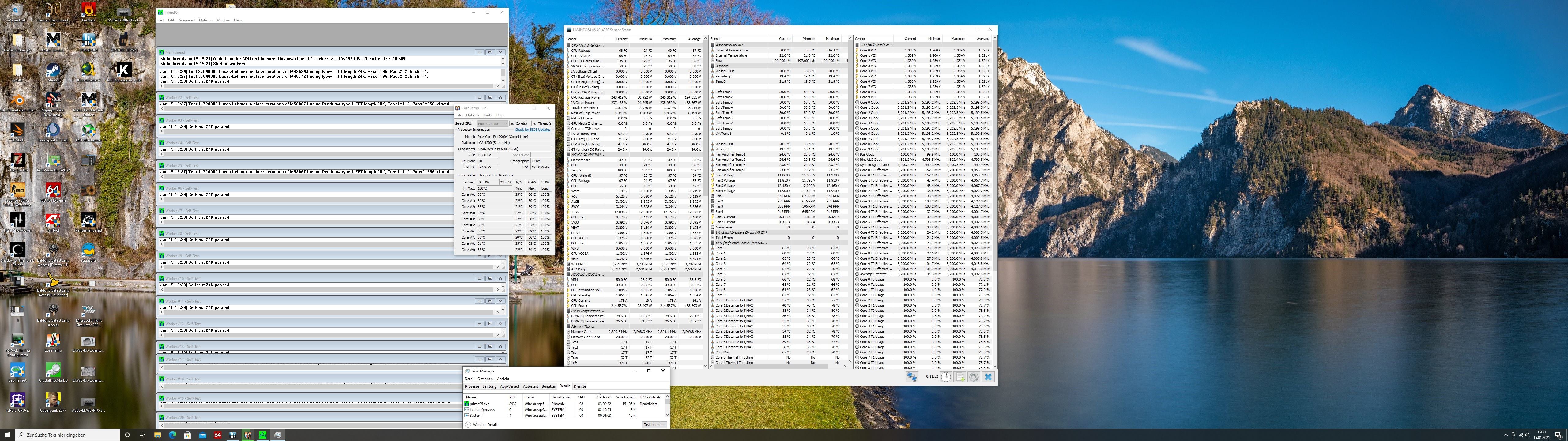This screenshot has width=1568, height=441.
Task: Open the Window menu in Prime95
Action: pyautogui.click(x=223, y=20)
